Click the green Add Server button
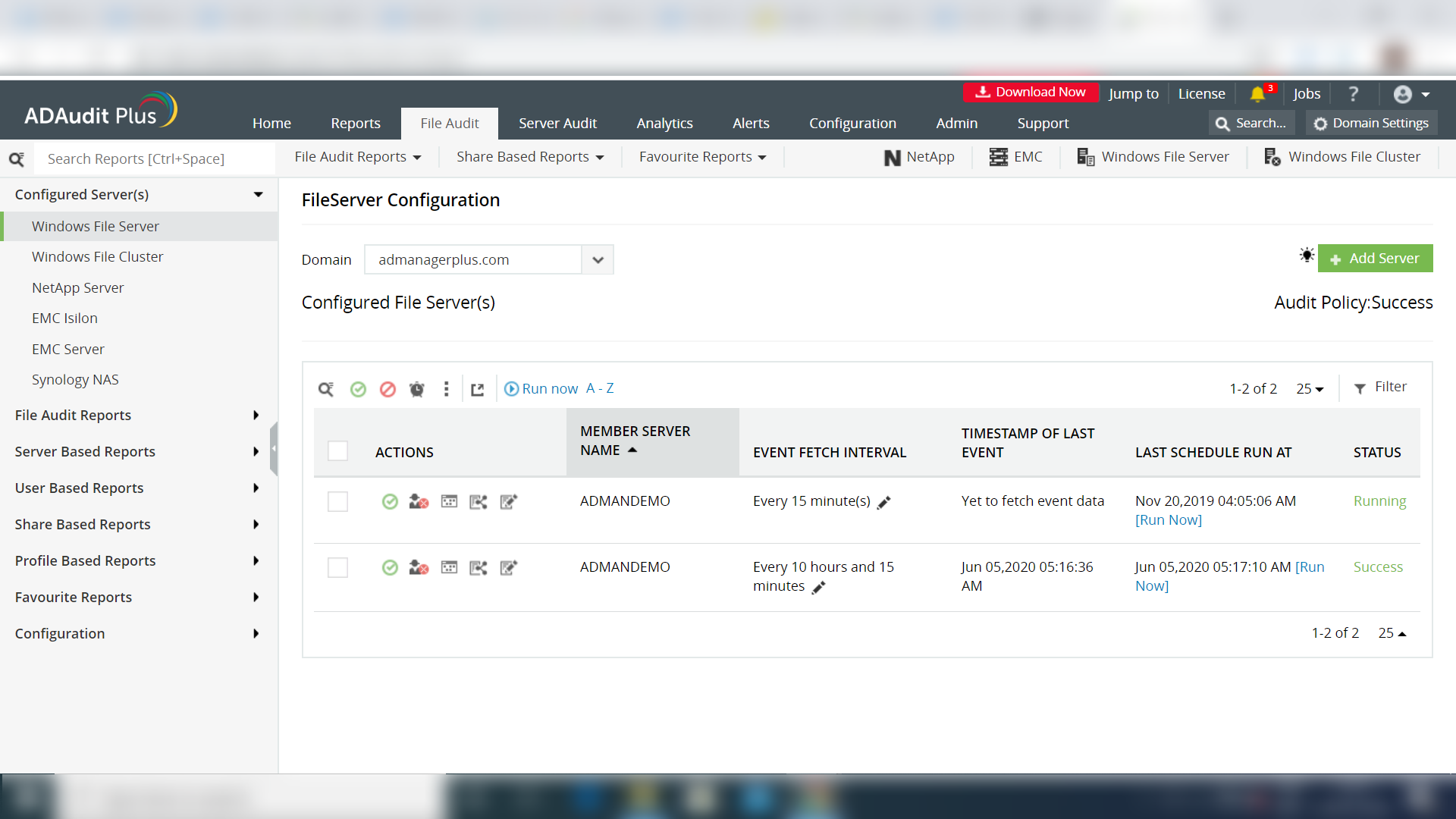Viewport: 1456px width, 819px height. click(1375, 258)
